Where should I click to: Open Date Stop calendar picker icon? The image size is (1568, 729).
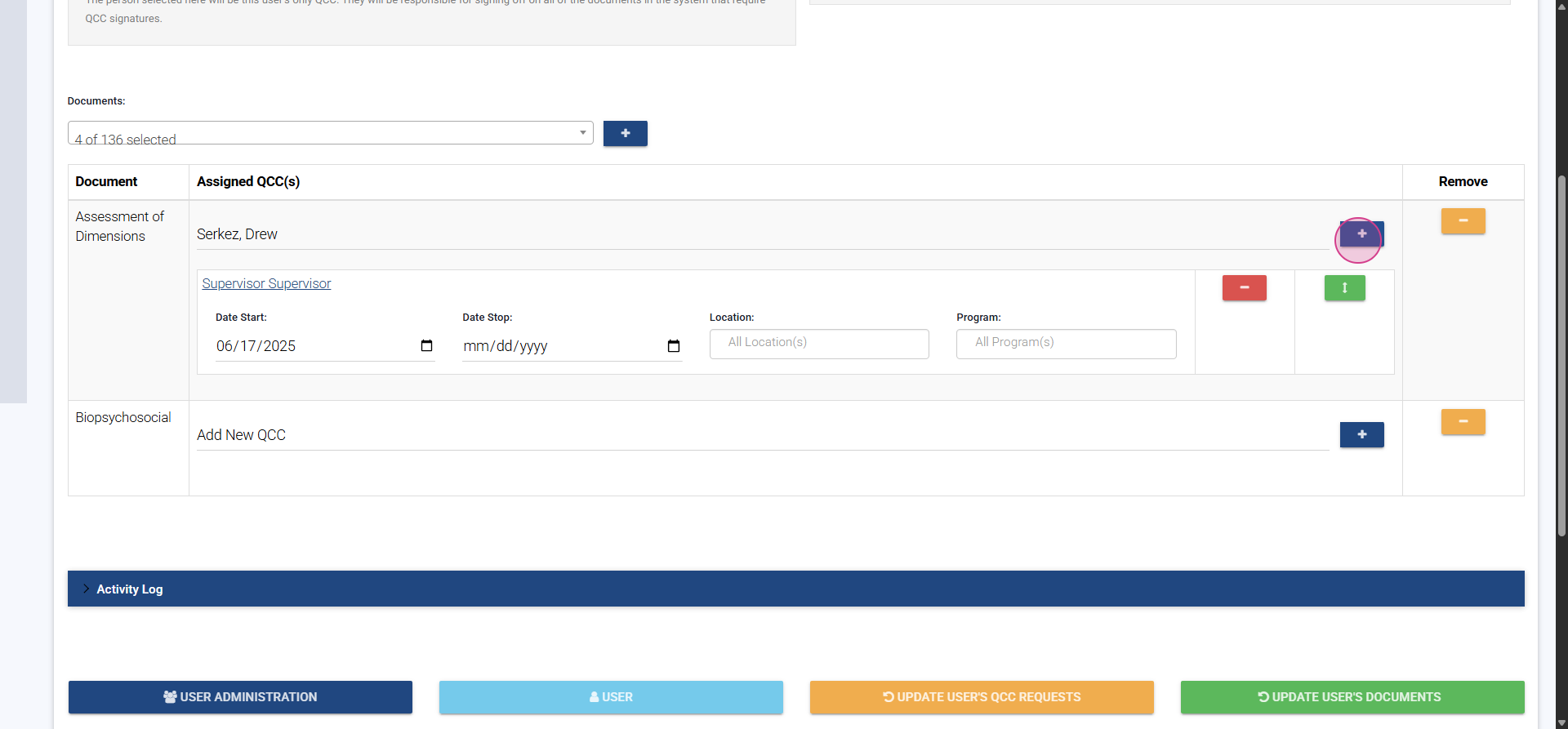[x=674, y=346]
